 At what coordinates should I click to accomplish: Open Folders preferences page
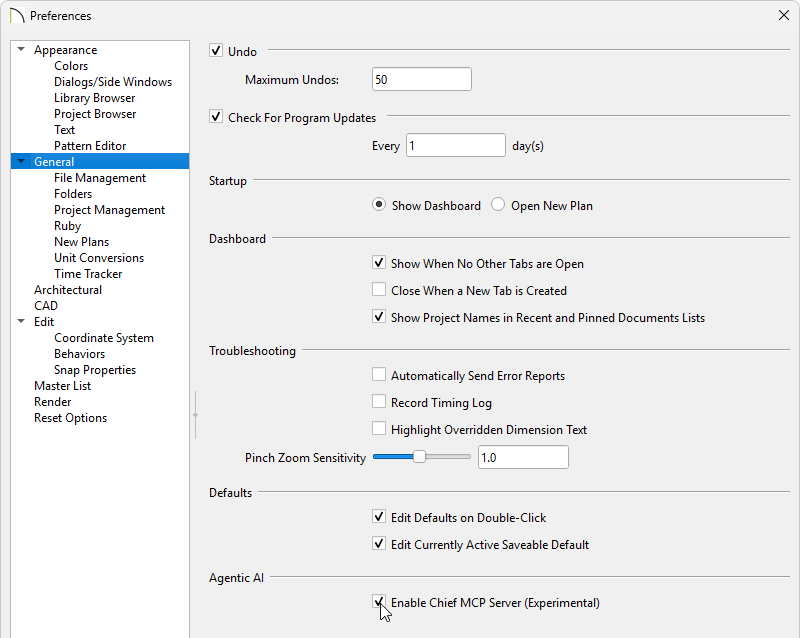point(73,193)
